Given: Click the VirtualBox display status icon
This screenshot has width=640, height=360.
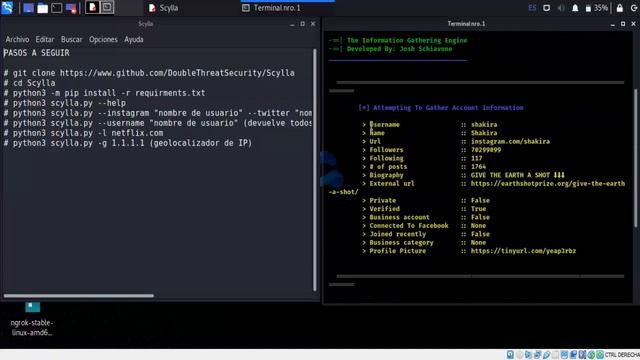Looking at the screenshot, I should 564,355.
